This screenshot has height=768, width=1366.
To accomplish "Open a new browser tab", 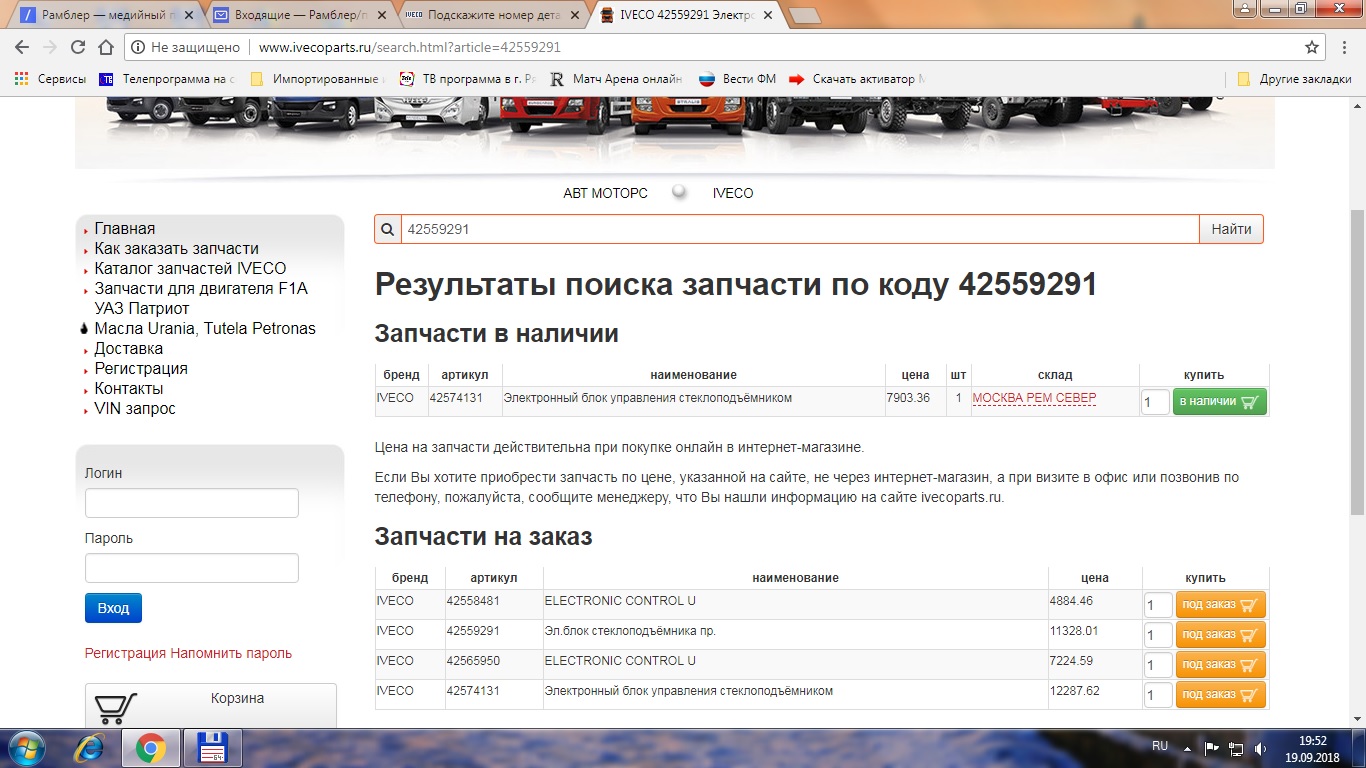I will point(803,16).
